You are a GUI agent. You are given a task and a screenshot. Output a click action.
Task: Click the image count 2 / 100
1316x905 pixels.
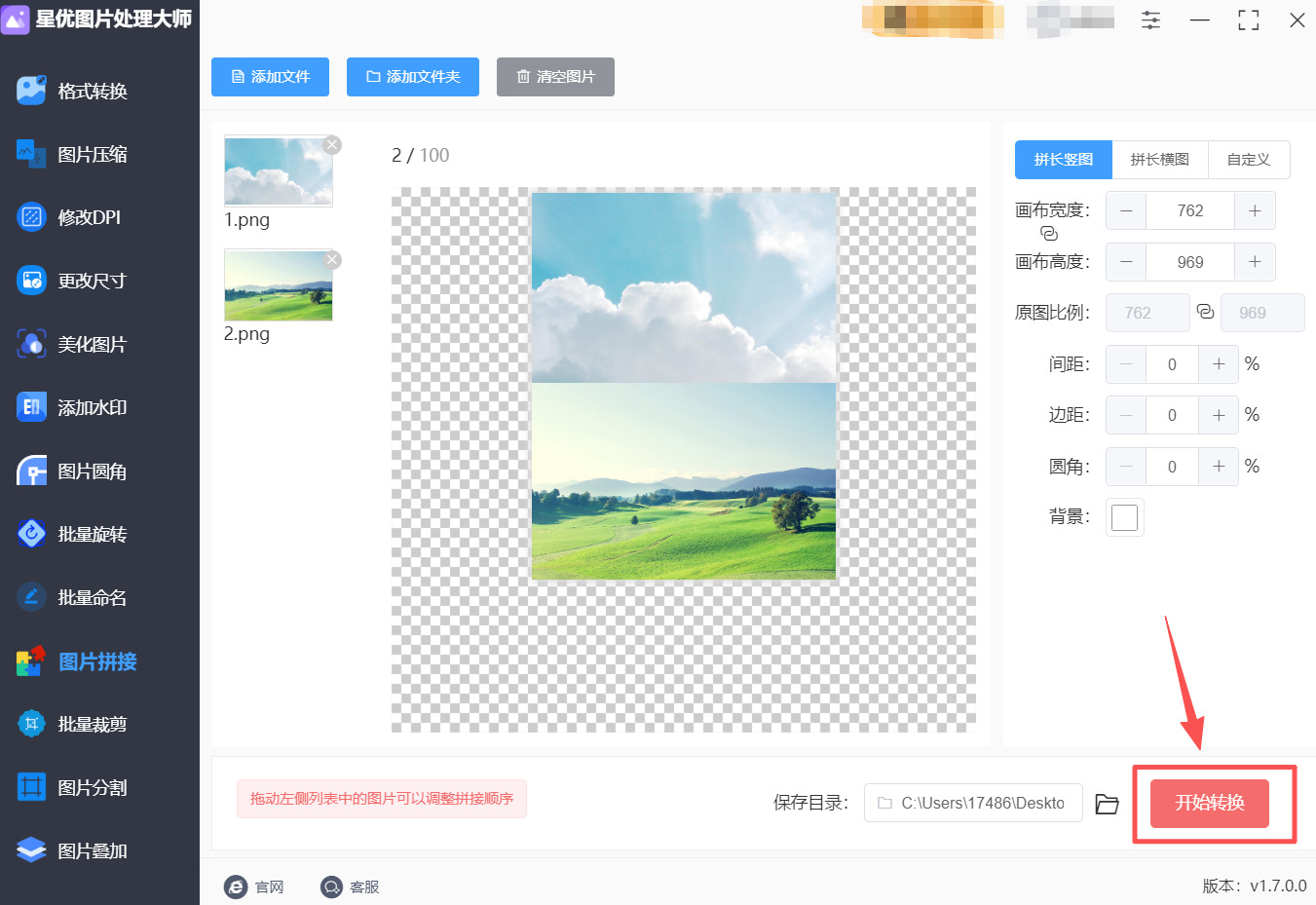421,155
